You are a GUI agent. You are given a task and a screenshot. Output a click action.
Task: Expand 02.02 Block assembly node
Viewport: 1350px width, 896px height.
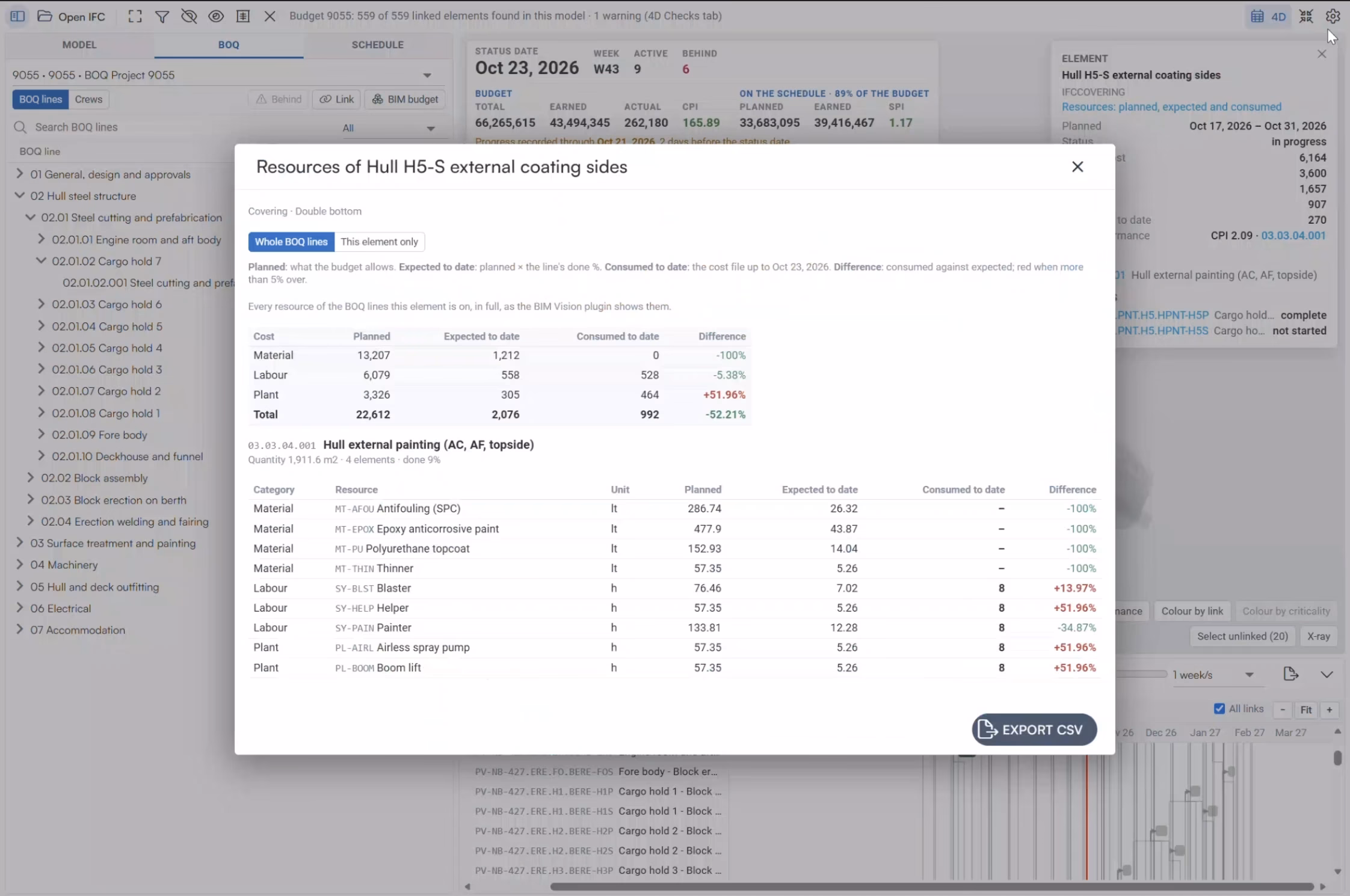30,477
